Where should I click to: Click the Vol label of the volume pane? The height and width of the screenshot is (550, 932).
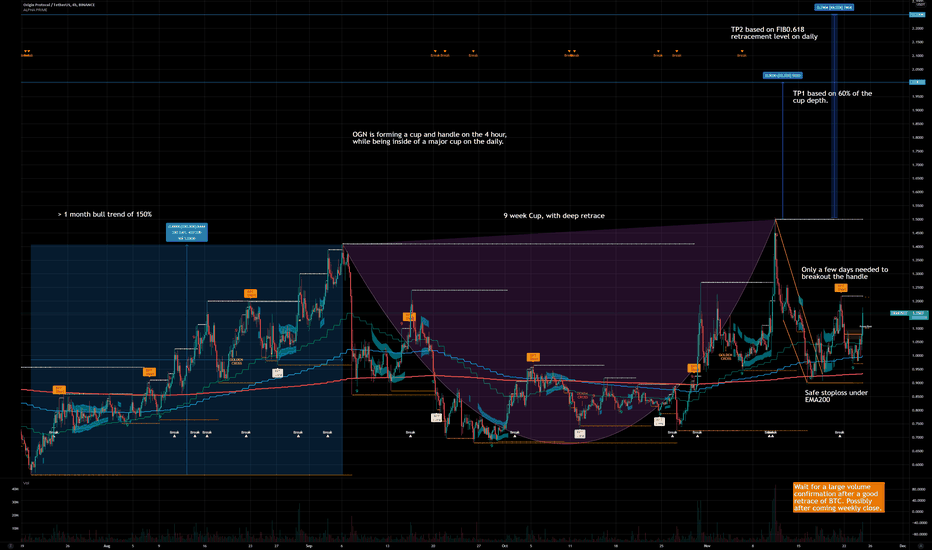point(26,483)
